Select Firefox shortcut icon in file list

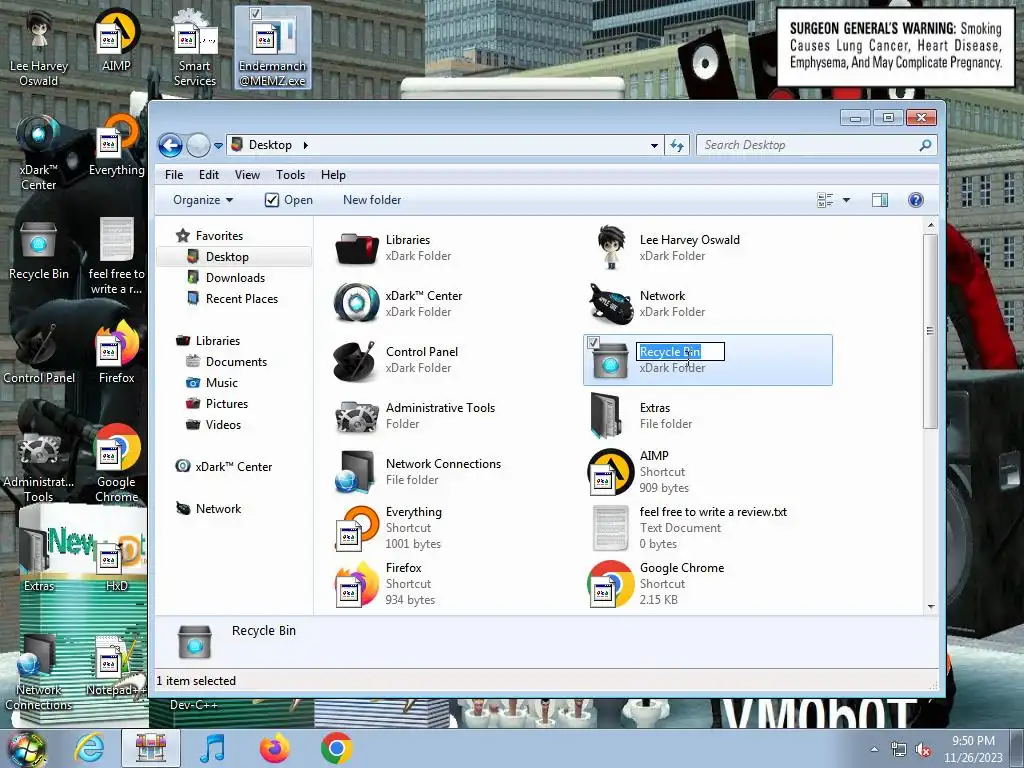(x=356, y=584)
